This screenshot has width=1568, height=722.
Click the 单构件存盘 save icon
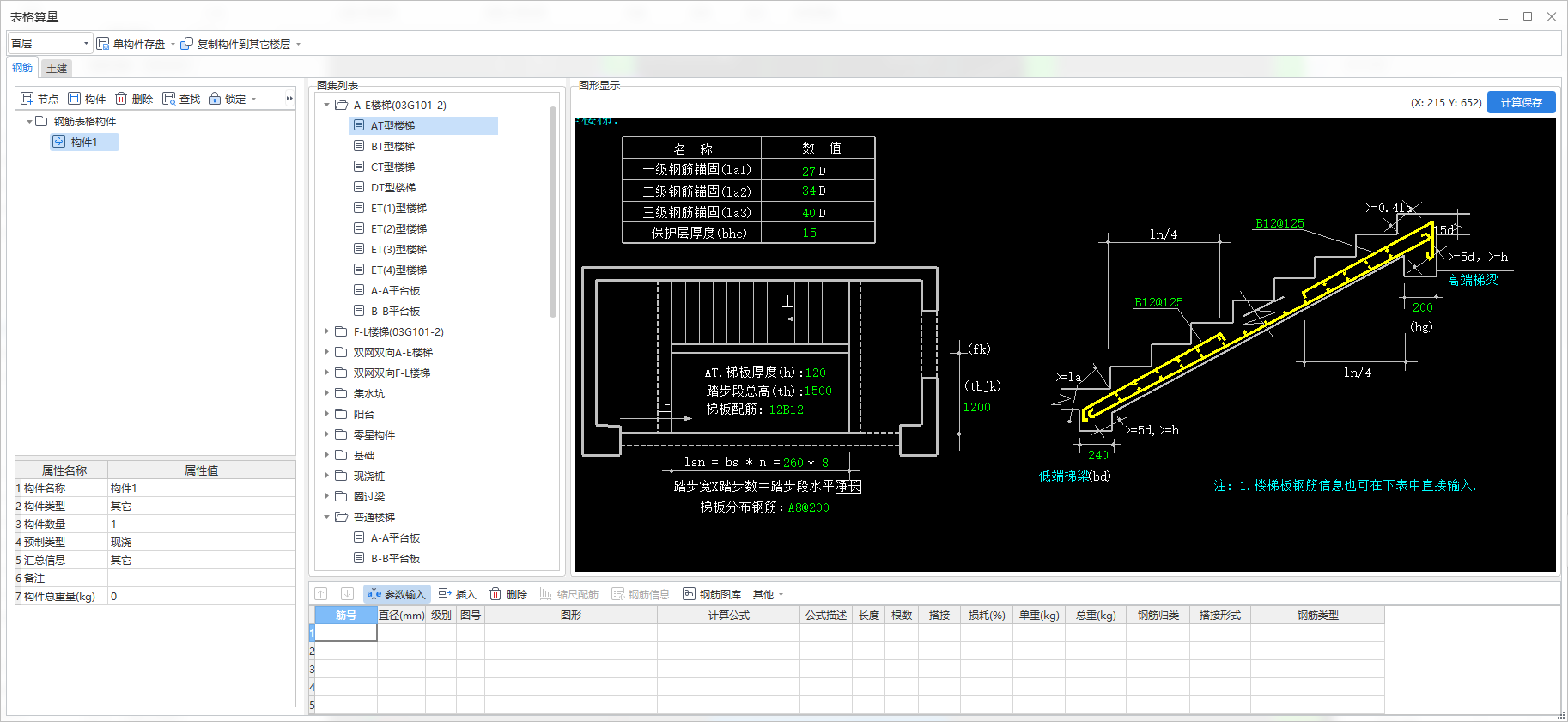(103, 44)
